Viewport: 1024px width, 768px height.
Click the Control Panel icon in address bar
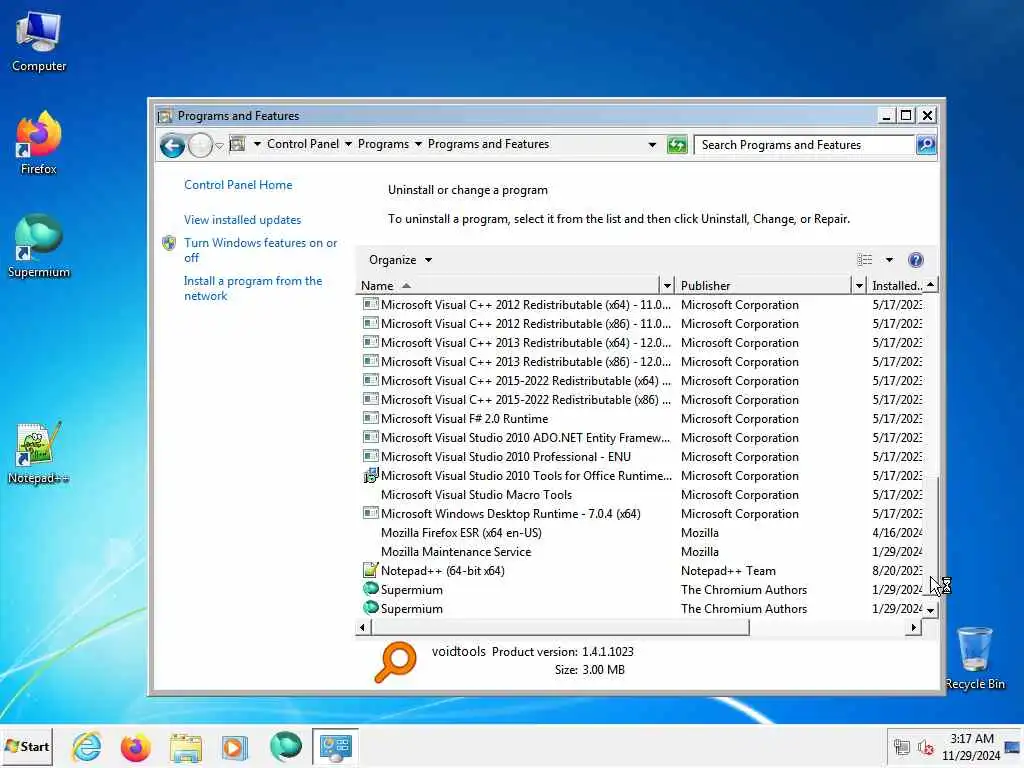point(238,144)
